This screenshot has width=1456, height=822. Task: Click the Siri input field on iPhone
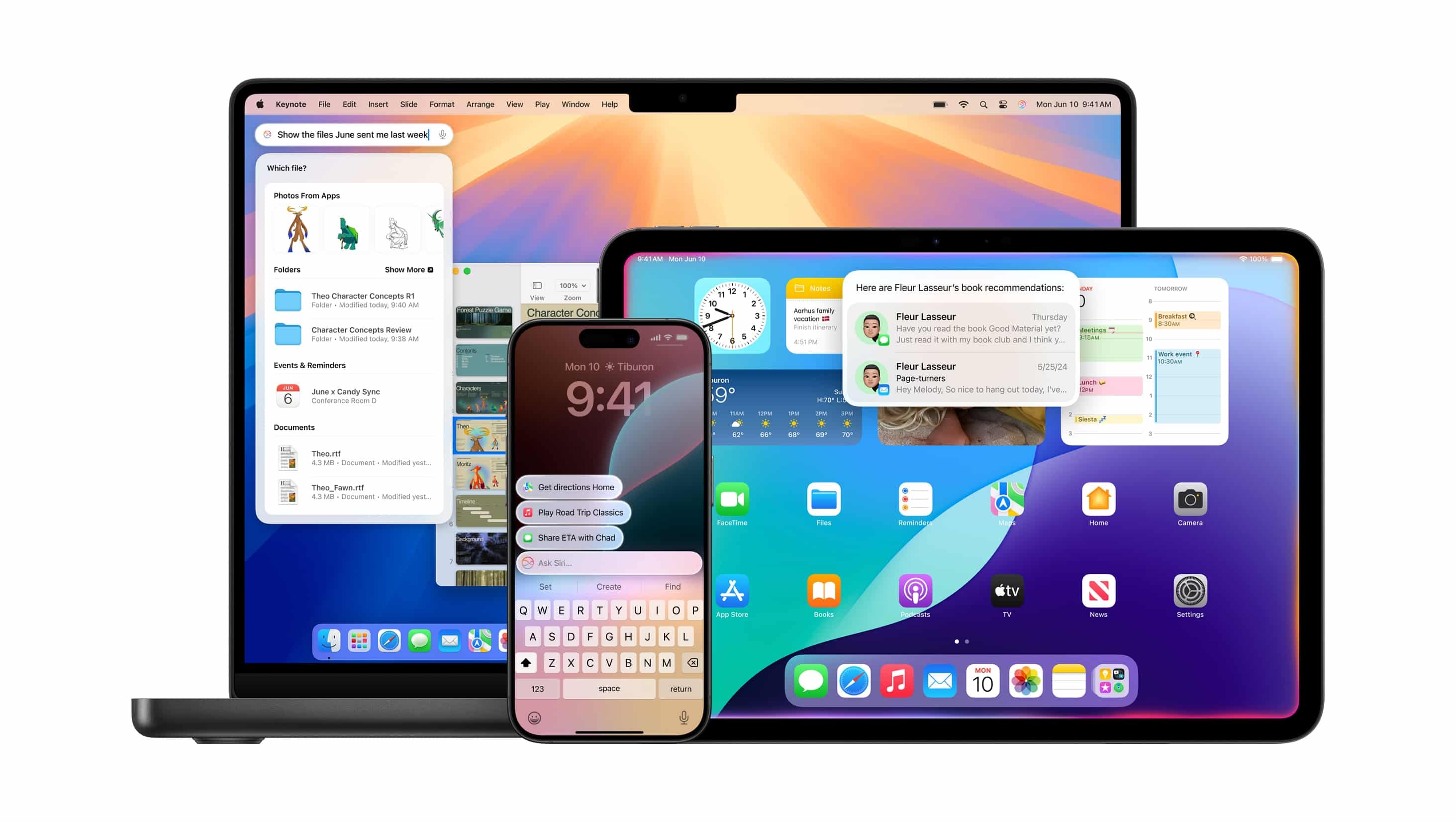(608, 562)
